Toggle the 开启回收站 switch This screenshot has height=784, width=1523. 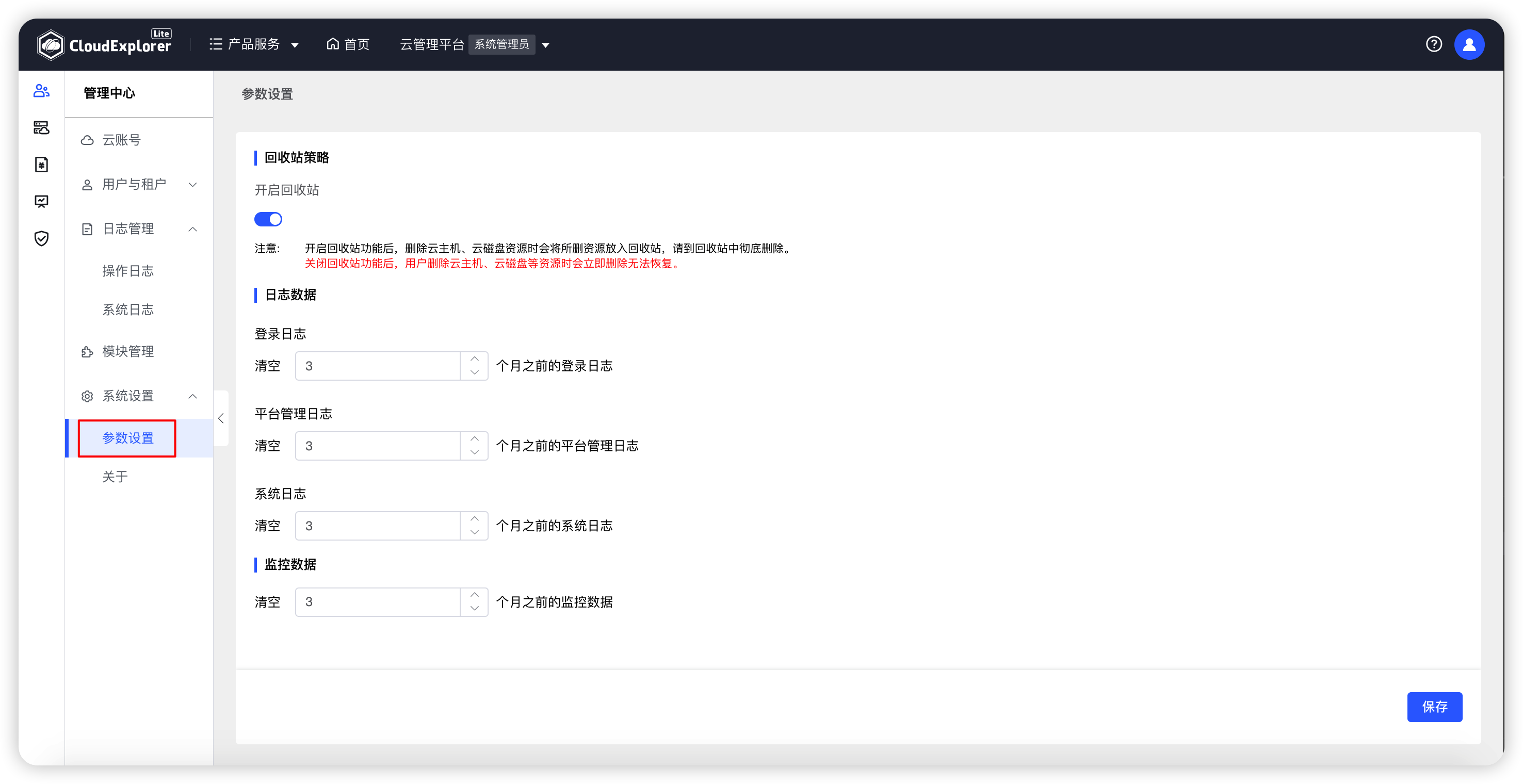click(268, 219)
